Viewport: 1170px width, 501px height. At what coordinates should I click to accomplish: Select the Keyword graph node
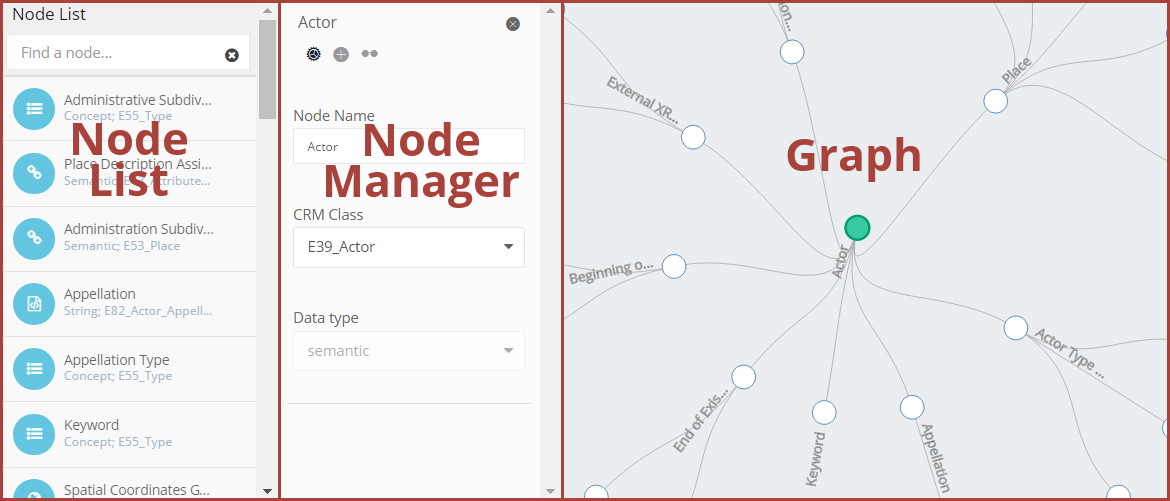click(x=824, y=412)
